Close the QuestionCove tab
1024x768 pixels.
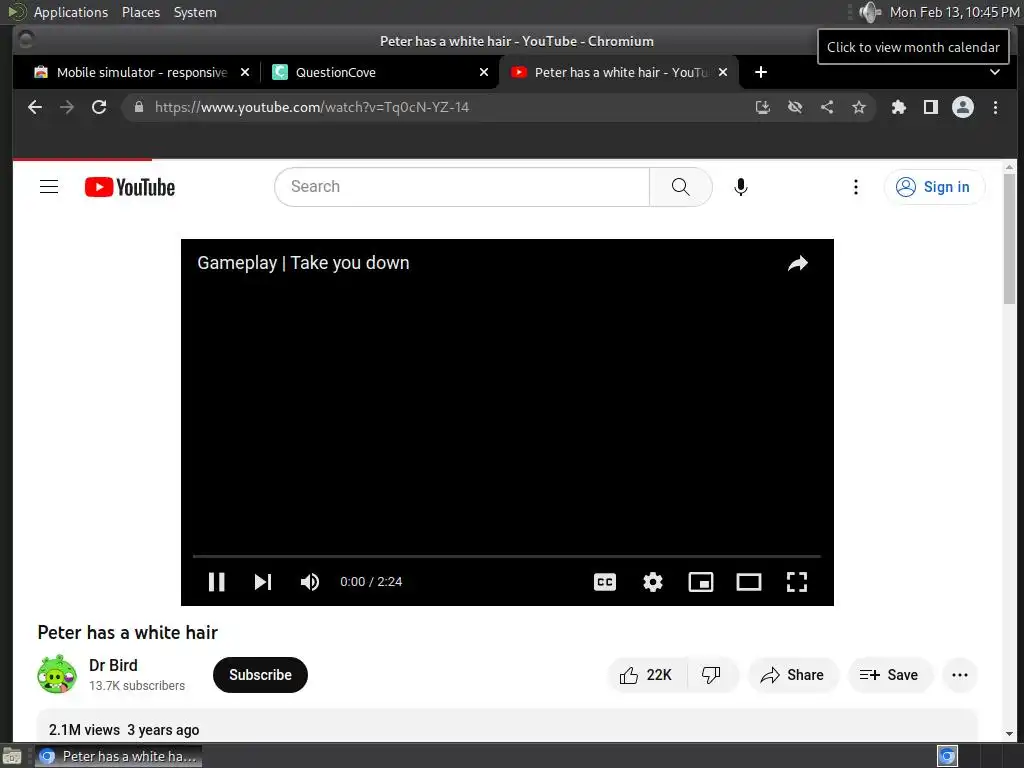point(484,72)
